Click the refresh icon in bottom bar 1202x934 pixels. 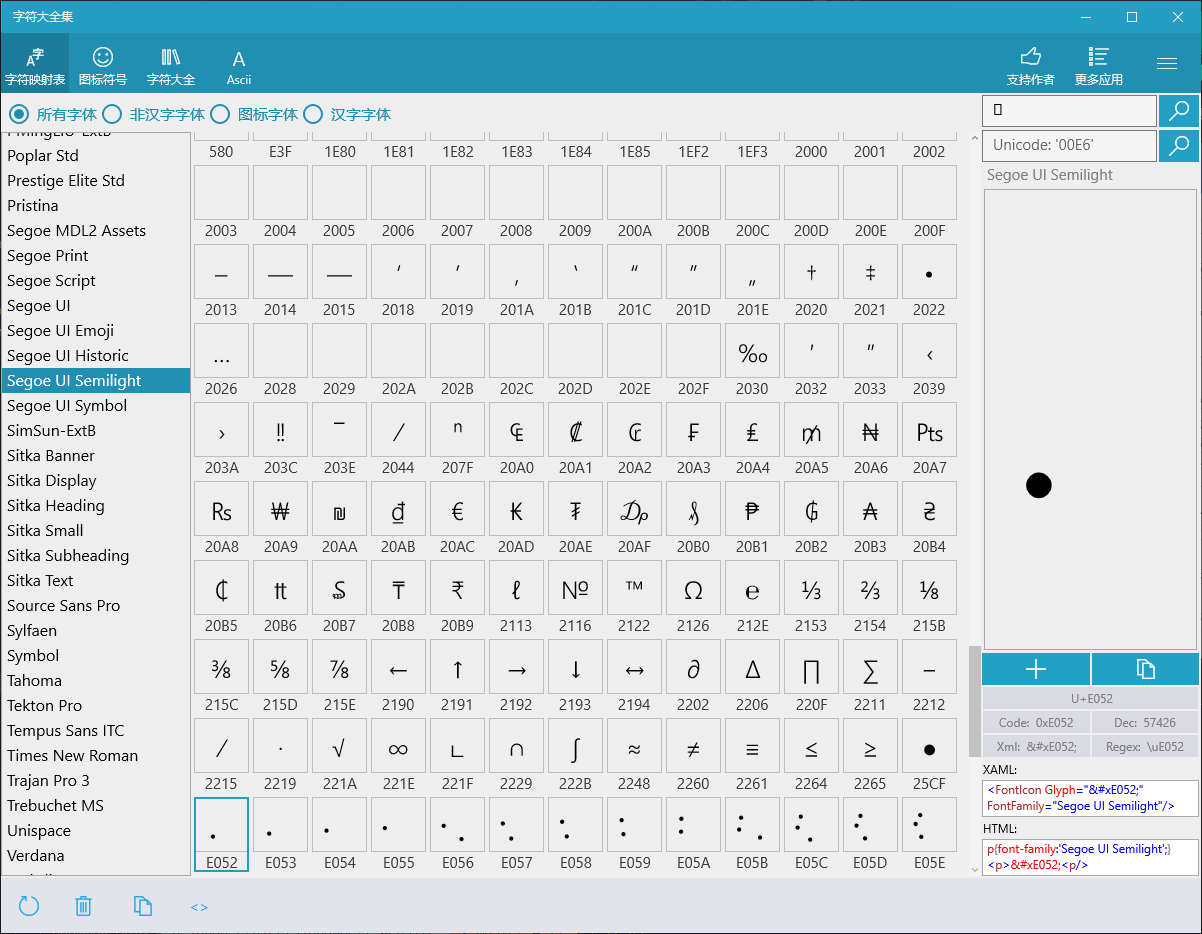click(29, 906)
